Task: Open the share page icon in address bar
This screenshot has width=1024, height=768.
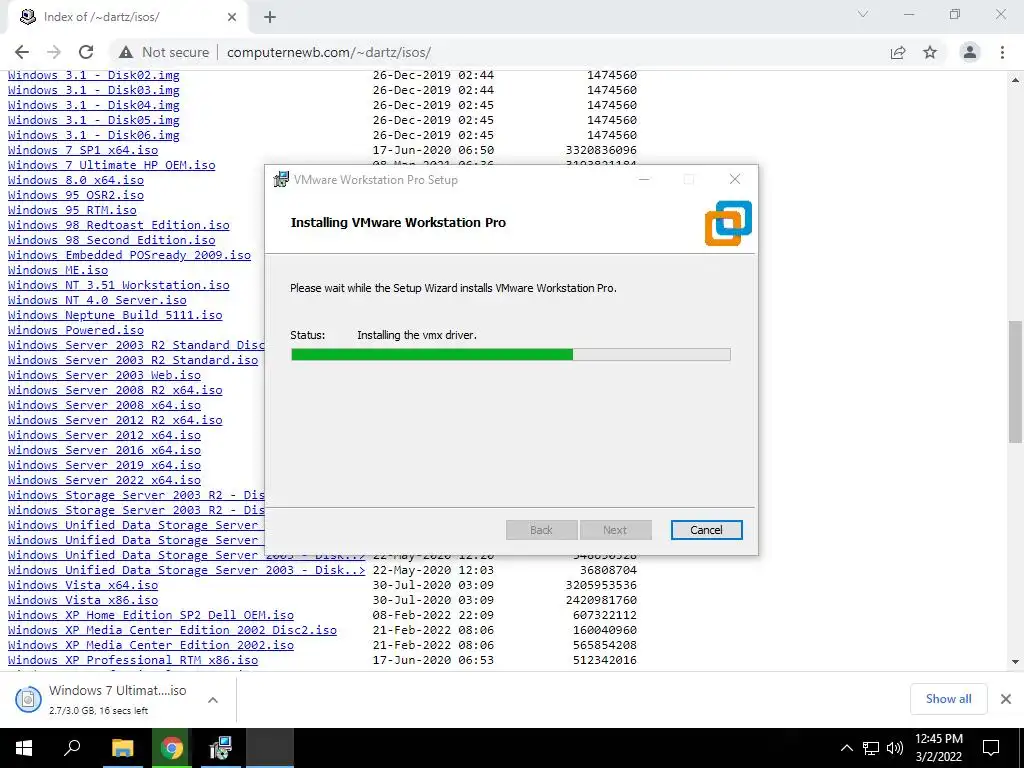Action: click(x=898, y=52)
